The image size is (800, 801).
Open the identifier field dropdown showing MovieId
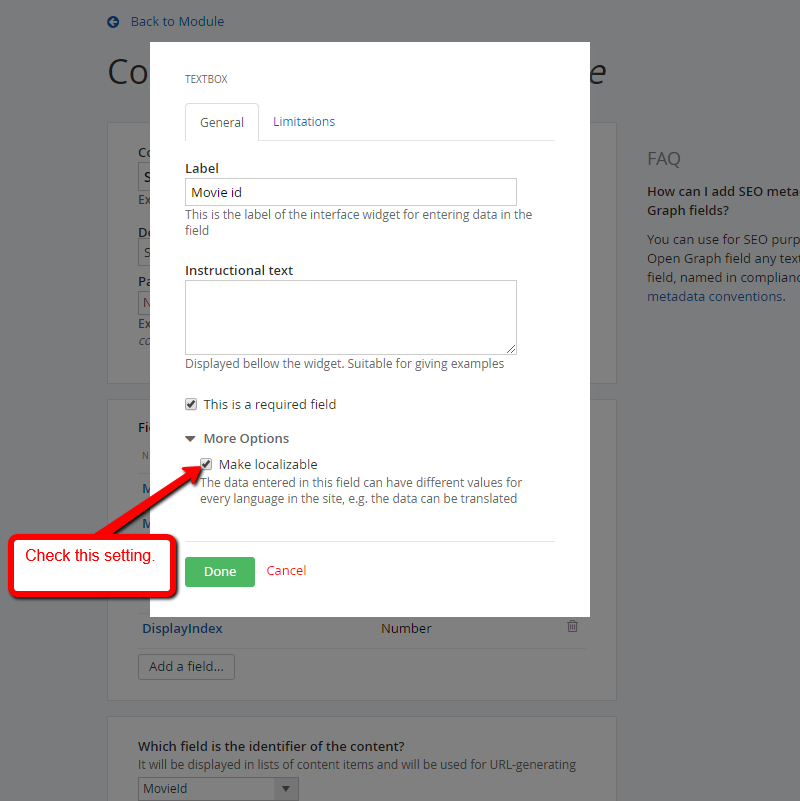[x=218, y=789]
